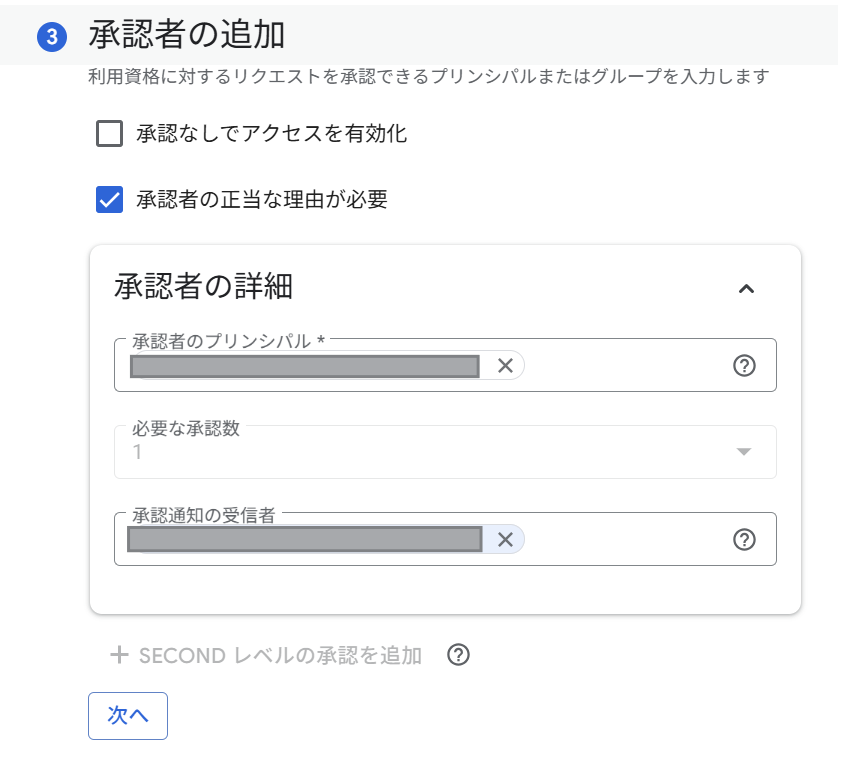The height and width of the screenshot is (763, 847).
Task: Disable 承認者の正当な理由が必要
Action: (109, 200)
